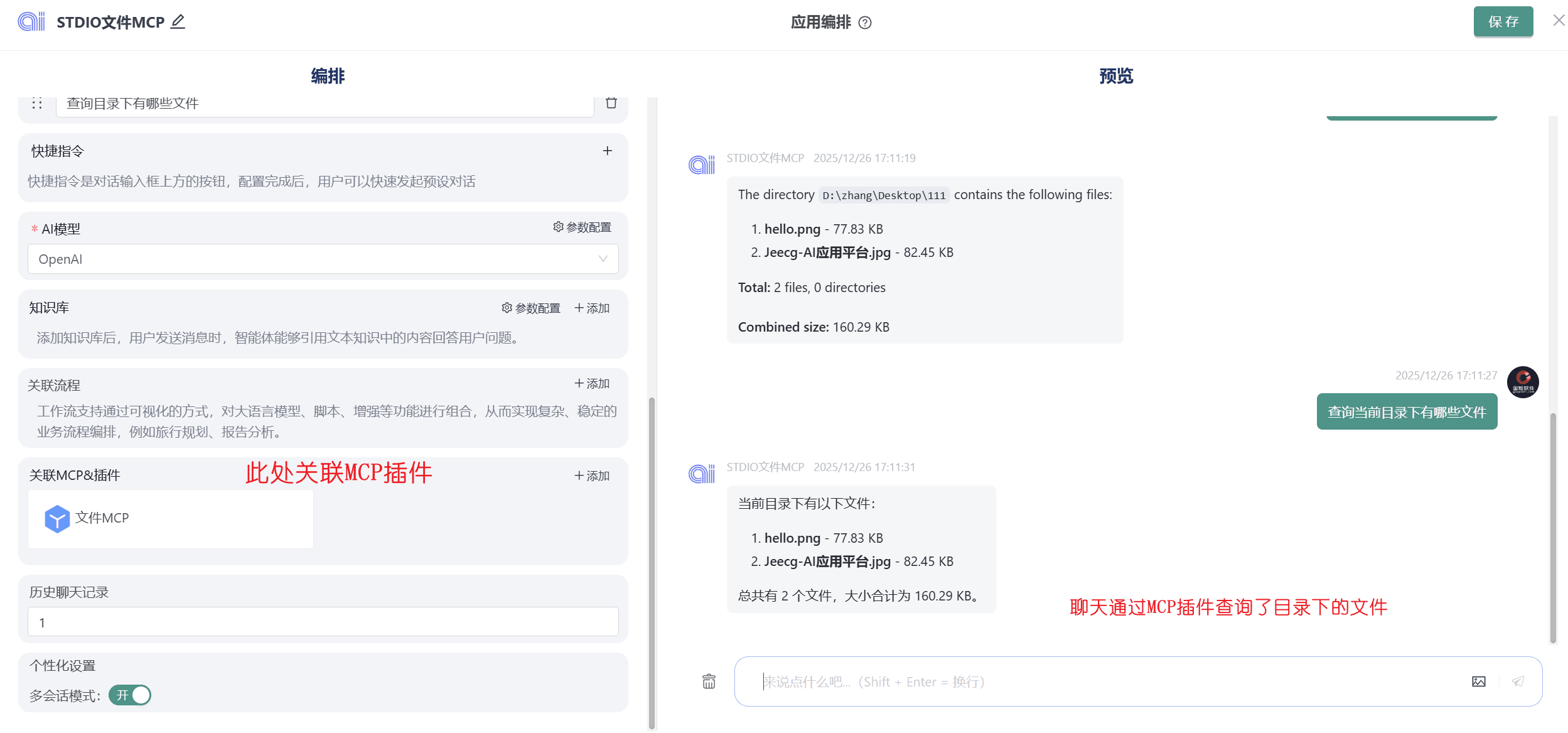The height and width of the screenshot is (733, 1568).
Task: Click the help icon next to 应用编排
Action: coord(865,23)
